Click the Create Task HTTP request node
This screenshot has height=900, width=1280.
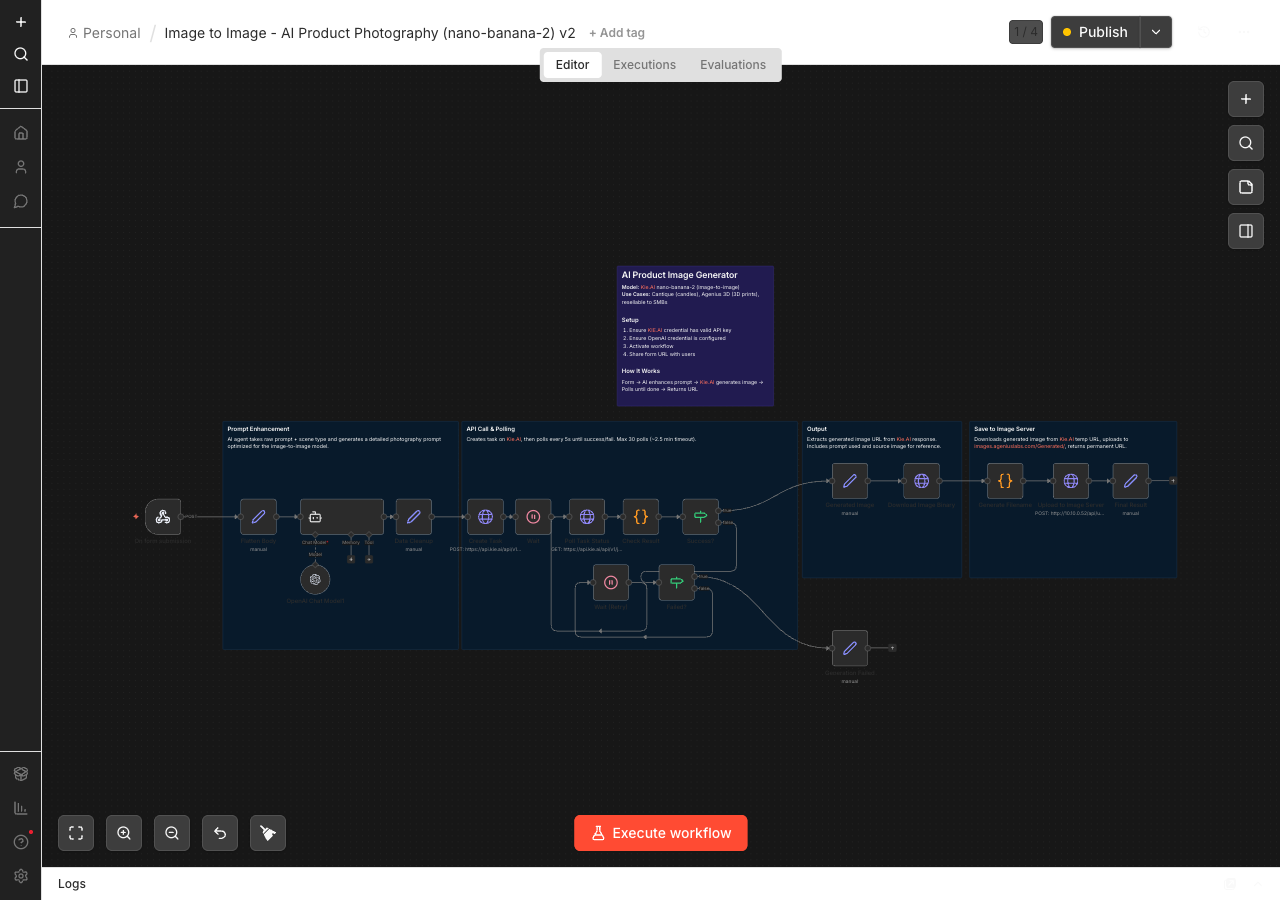pyautogui.click(x=485, y=517)
